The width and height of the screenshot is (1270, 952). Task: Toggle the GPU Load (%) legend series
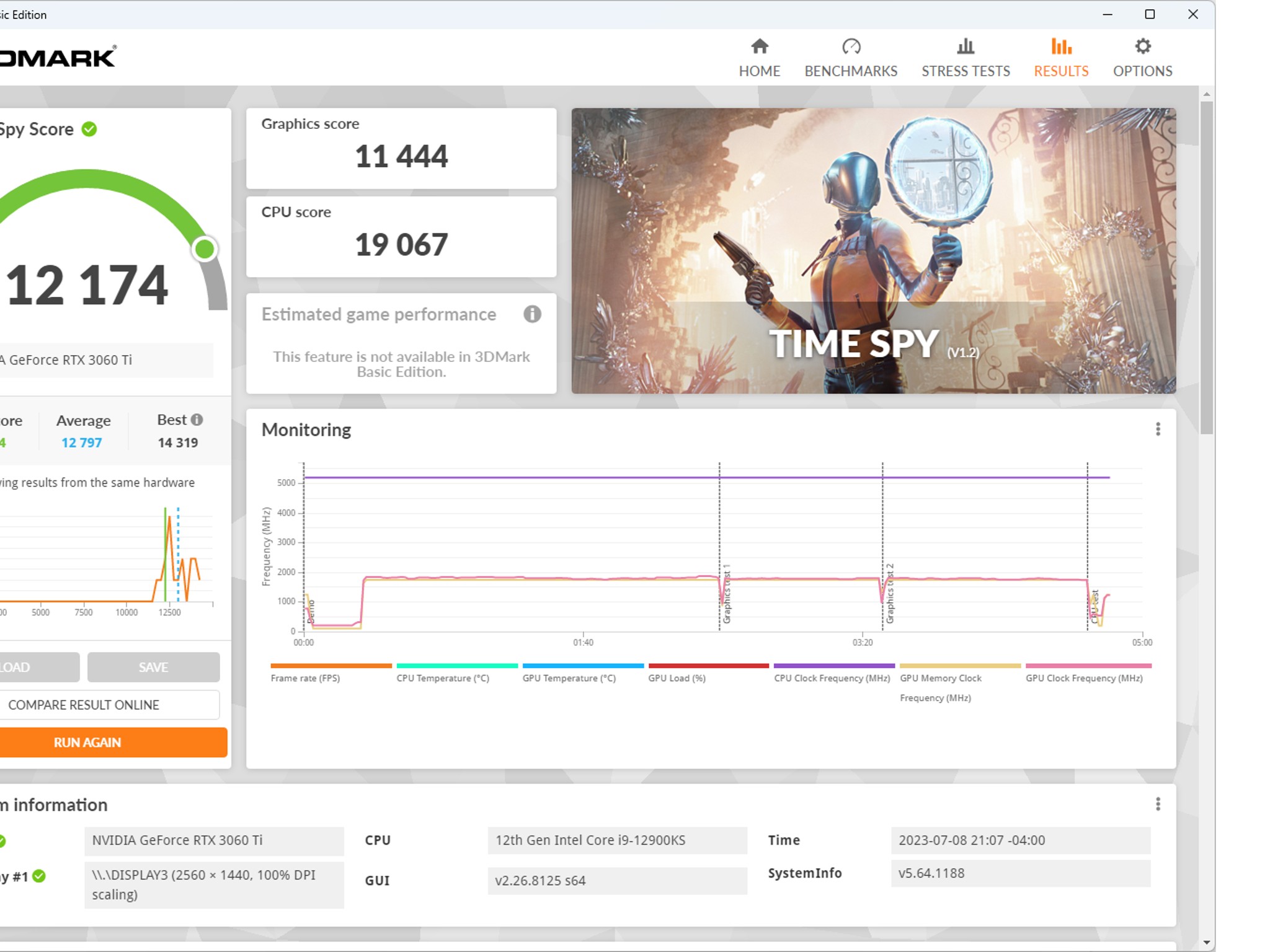708,673
